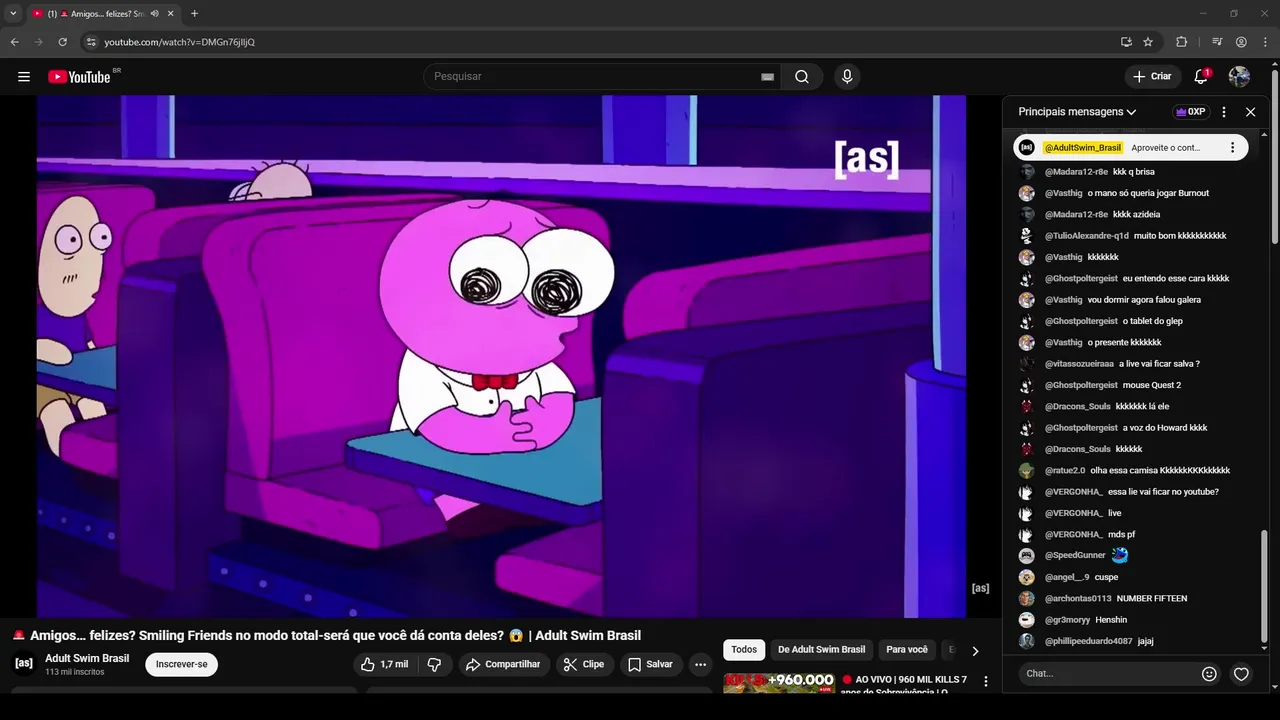Click the search magnifier button
This screenshot has height=720, width=1280.
click(x=802, y=77)
